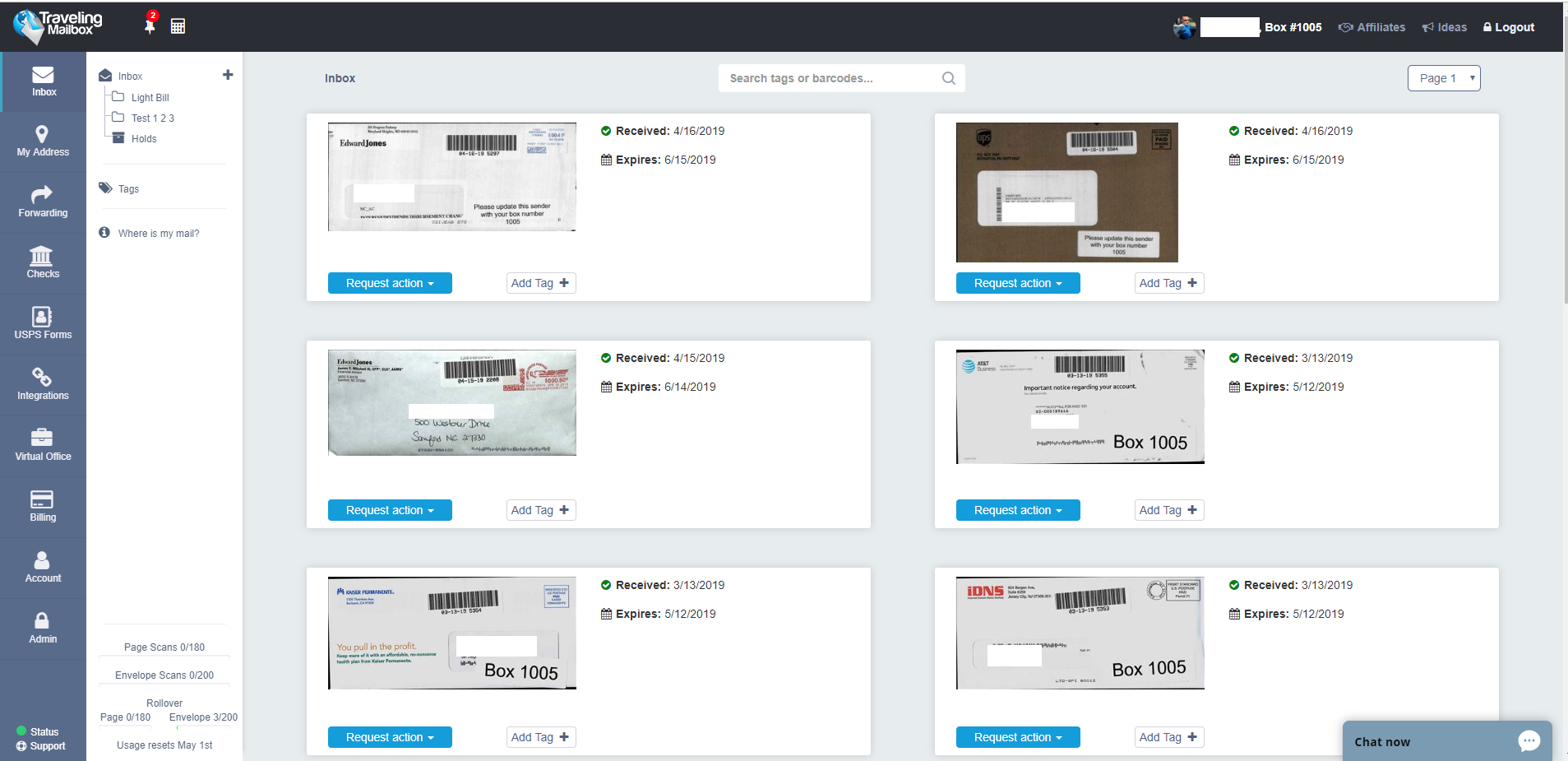Image resolution: width=1568 pixels, height=761 pixels.
Task: Open the Admin section
Action: [x=44, y=629]
